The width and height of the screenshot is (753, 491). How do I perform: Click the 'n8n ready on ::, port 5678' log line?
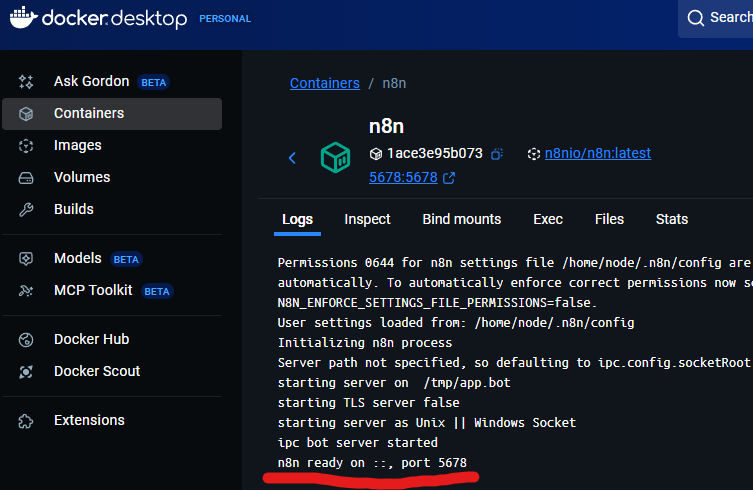click(372, 463)
